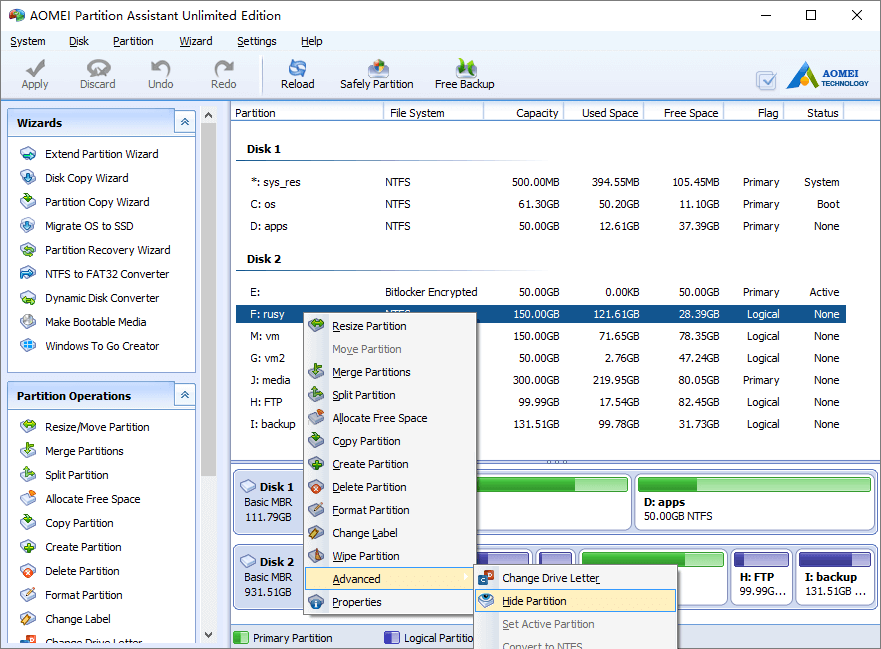Click the Reload toolbar icon

[298, 68]
